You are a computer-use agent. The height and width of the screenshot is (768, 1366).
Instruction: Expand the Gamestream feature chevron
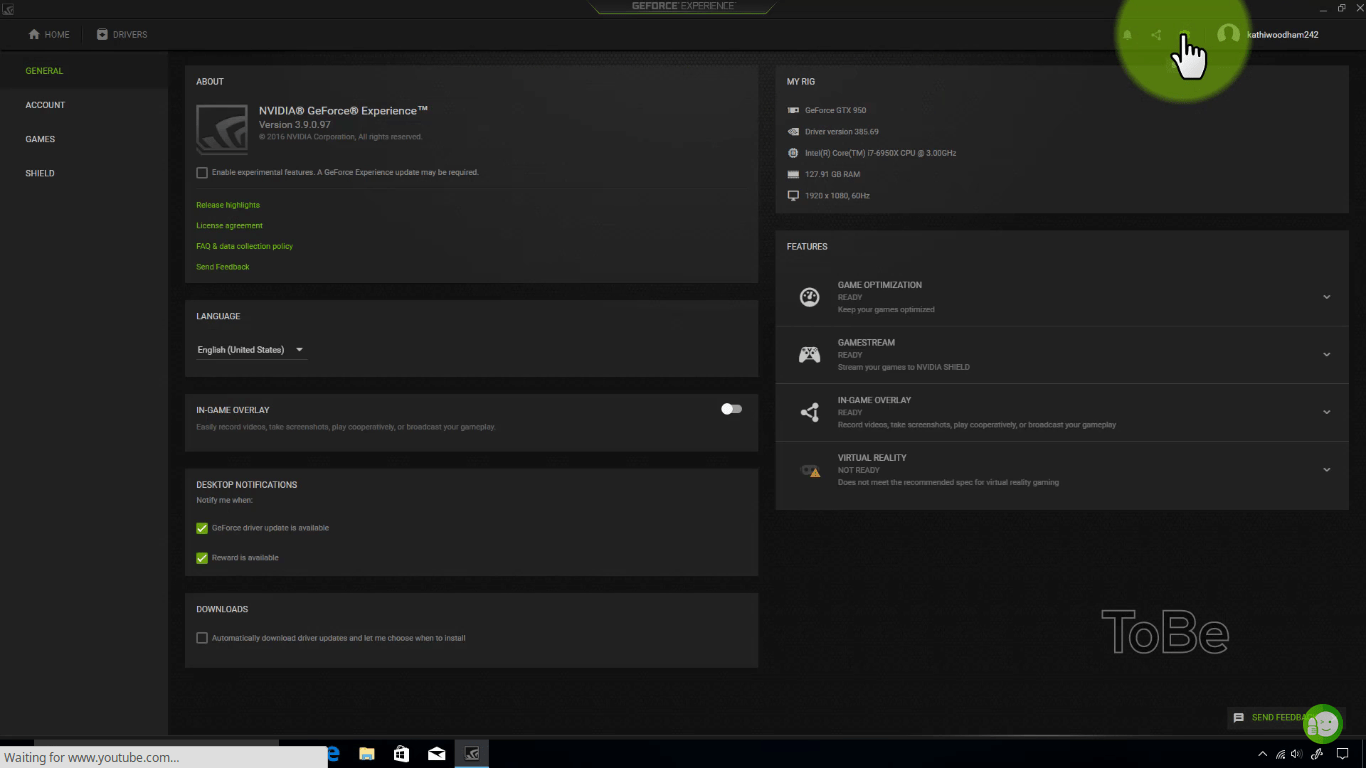pyautogui.click(x=1327, y=354)
